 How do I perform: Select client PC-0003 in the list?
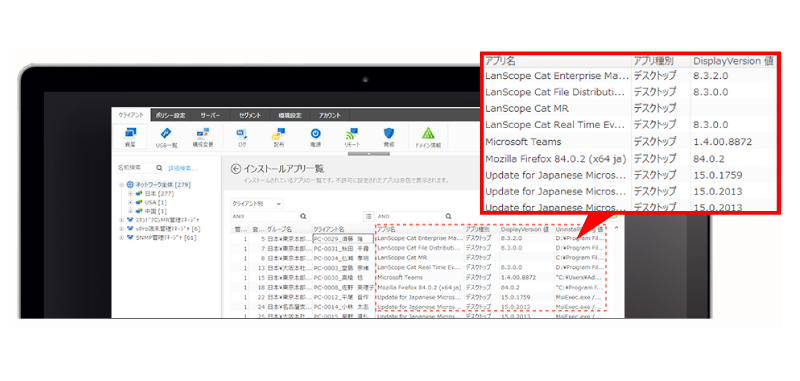click(343, 268)
